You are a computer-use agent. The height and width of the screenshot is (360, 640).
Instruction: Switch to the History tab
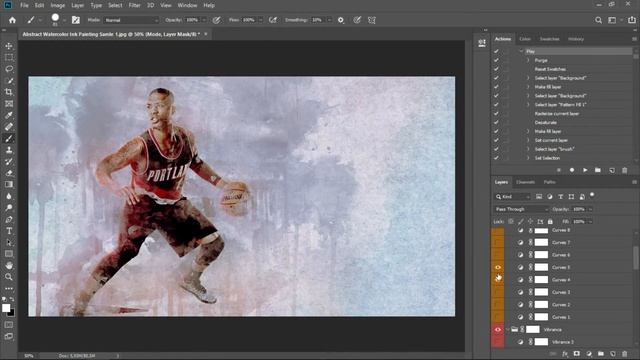576,39
